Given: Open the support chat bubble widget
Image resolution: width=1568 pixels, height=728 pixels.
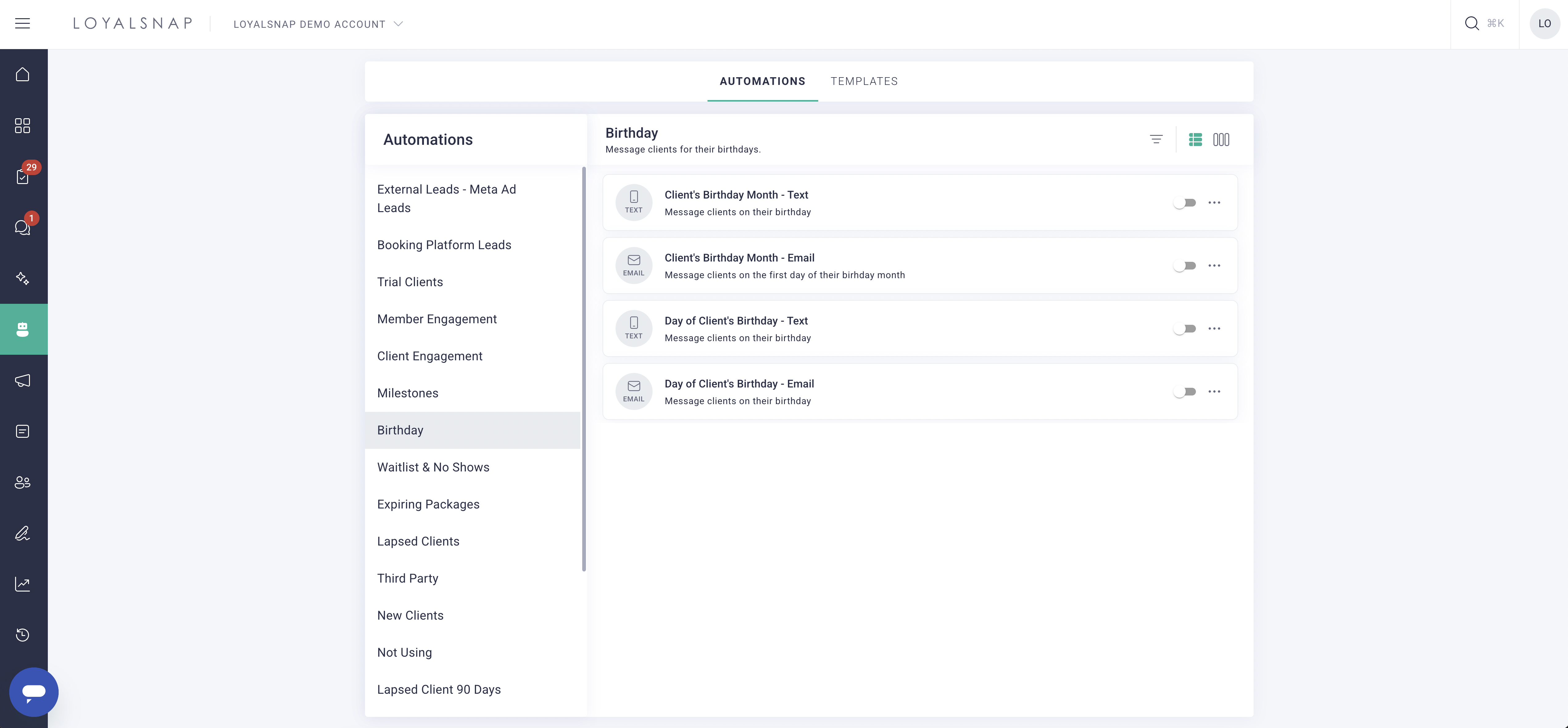Looking at the screenshot, I should (x=34, y=692).
